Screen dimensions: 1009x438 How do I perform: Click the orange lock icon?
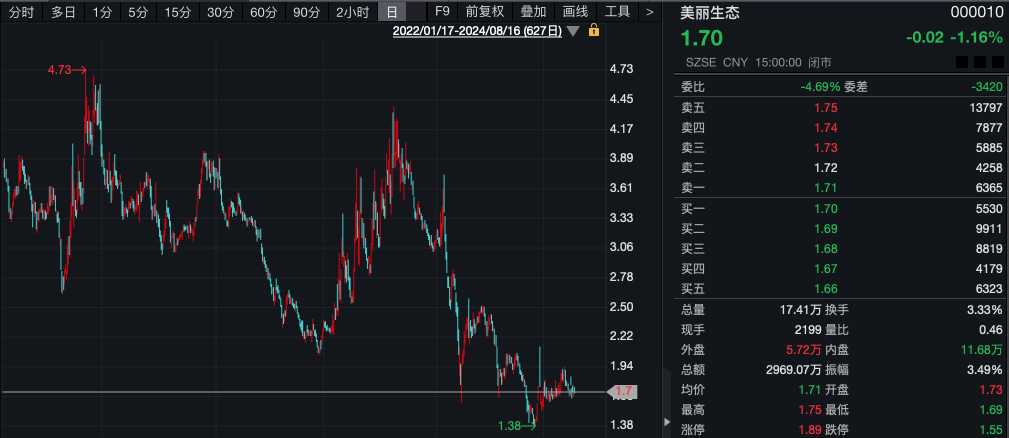pyautogui.click(x=594, y=31)
